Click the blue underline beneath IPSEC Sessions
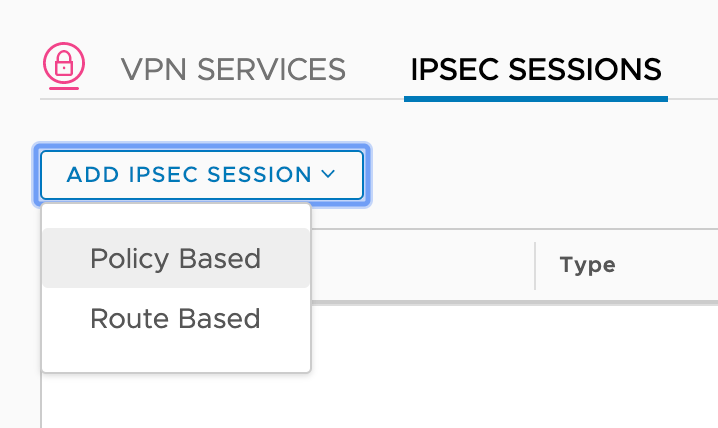The width and height of the screenshot is (718, 428). pos(535,99)
